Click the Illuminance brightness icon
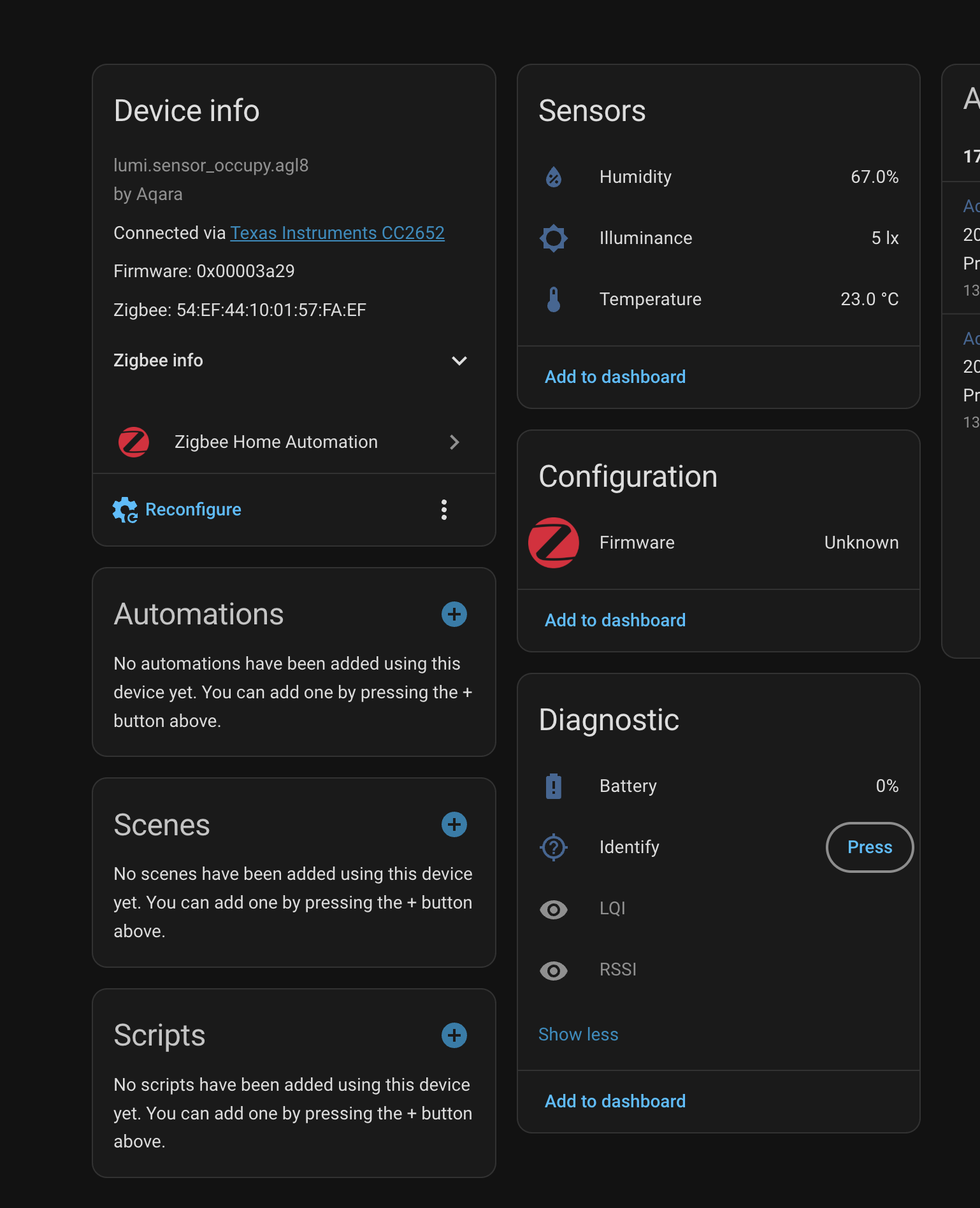The height and width of the screenshot is (1208, 980). click(x=554, y=238)
